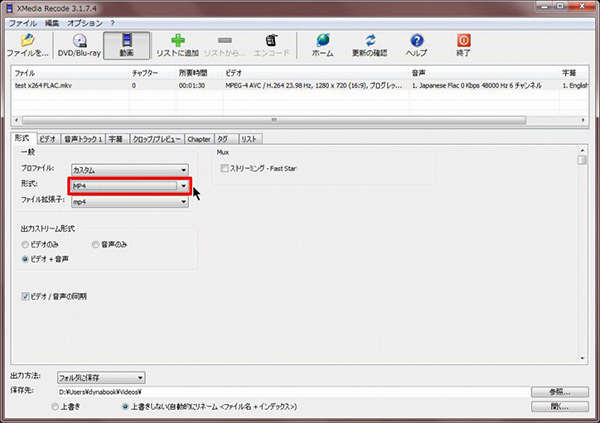Image resolution: width=600 pixels, height=423 pixels.
Task: Click the XMedia Recode title bar app icon
Action: [10, 8]
